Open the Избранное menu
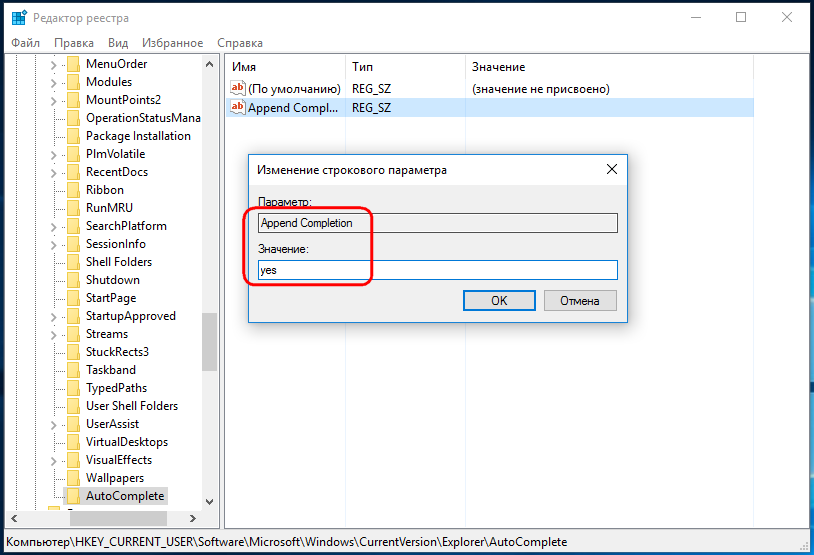 click(172, 43)
